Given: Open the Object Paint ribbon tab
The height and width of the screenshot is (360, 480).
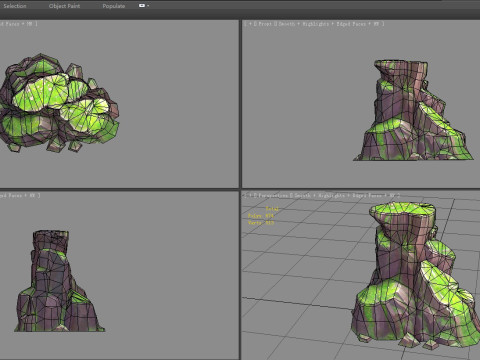Looking at the screenshot, I should (x=64, y=6).
